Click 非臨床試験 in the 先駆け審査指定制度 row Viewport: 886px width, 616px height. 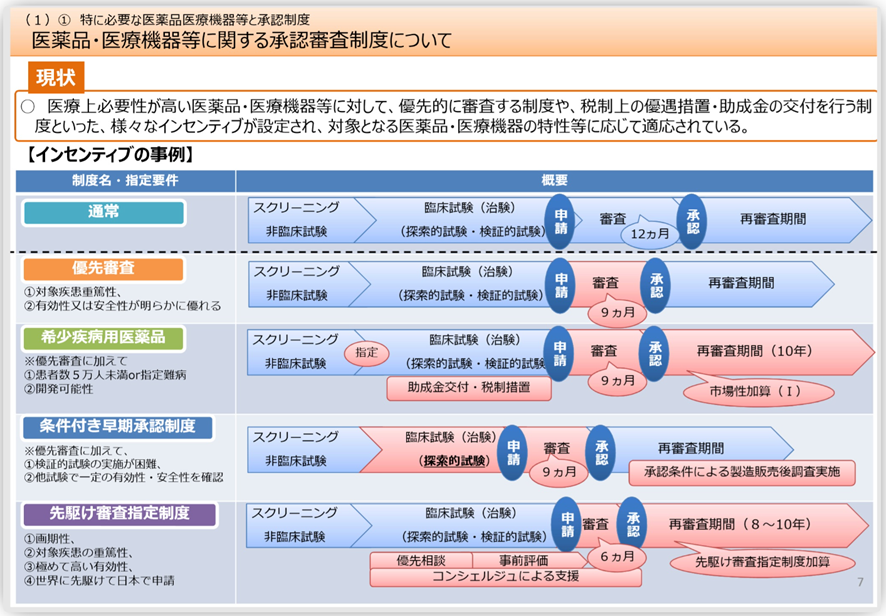[295, 537]
